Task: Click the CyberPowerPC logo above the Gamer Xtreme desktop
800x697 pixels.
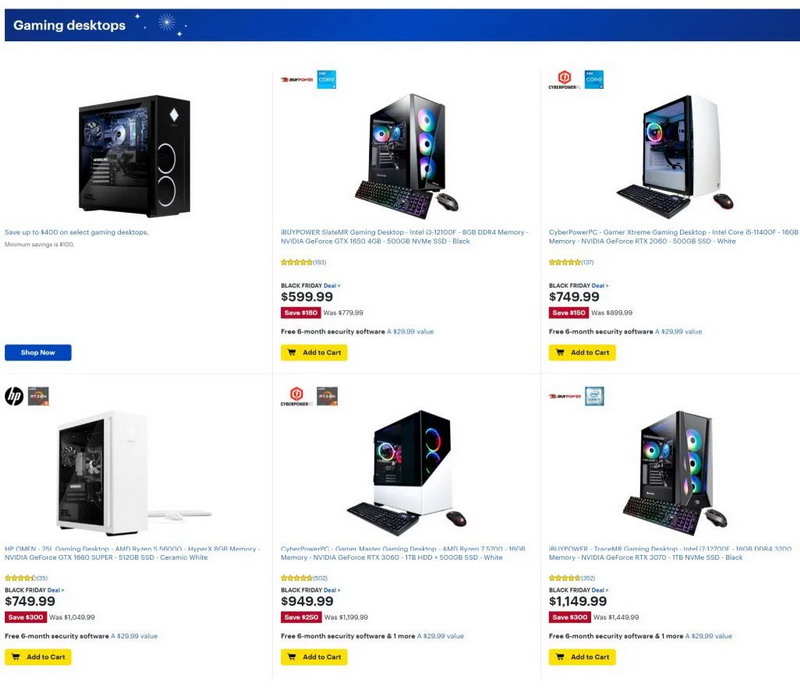Action: point(564,80)
